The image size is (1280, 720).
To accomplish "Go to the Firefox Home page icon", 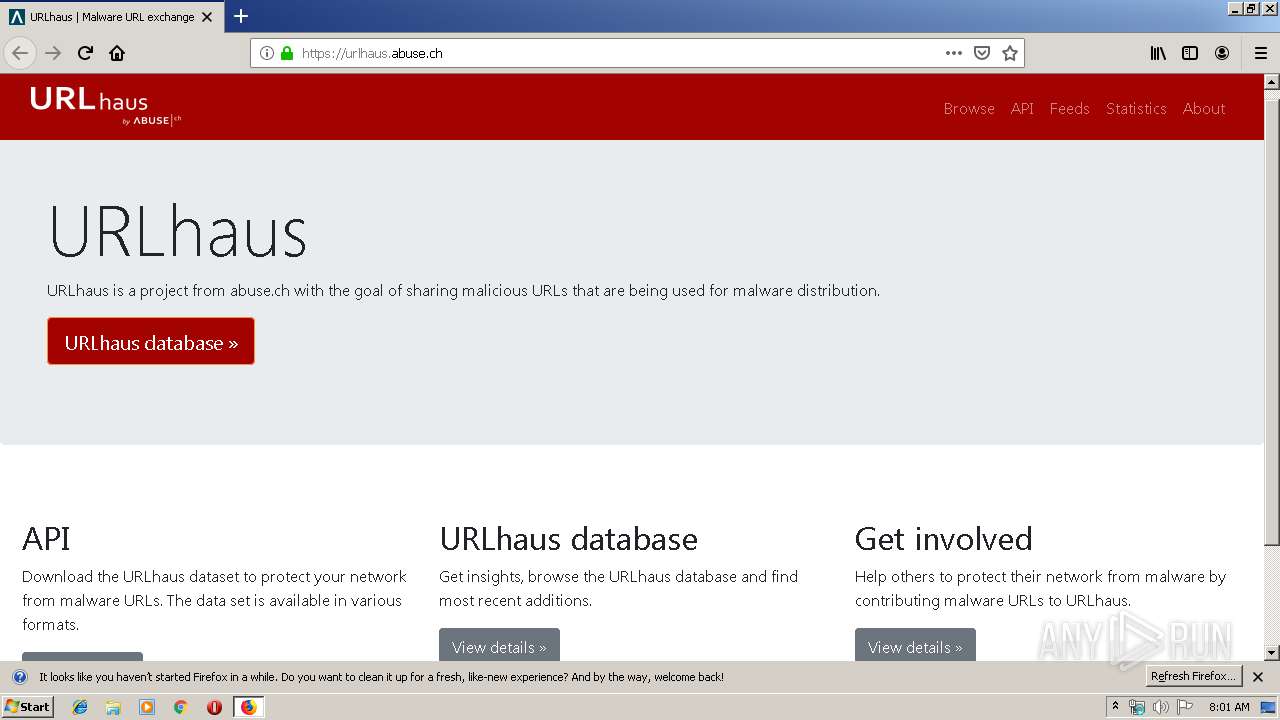I will (117, 53).
